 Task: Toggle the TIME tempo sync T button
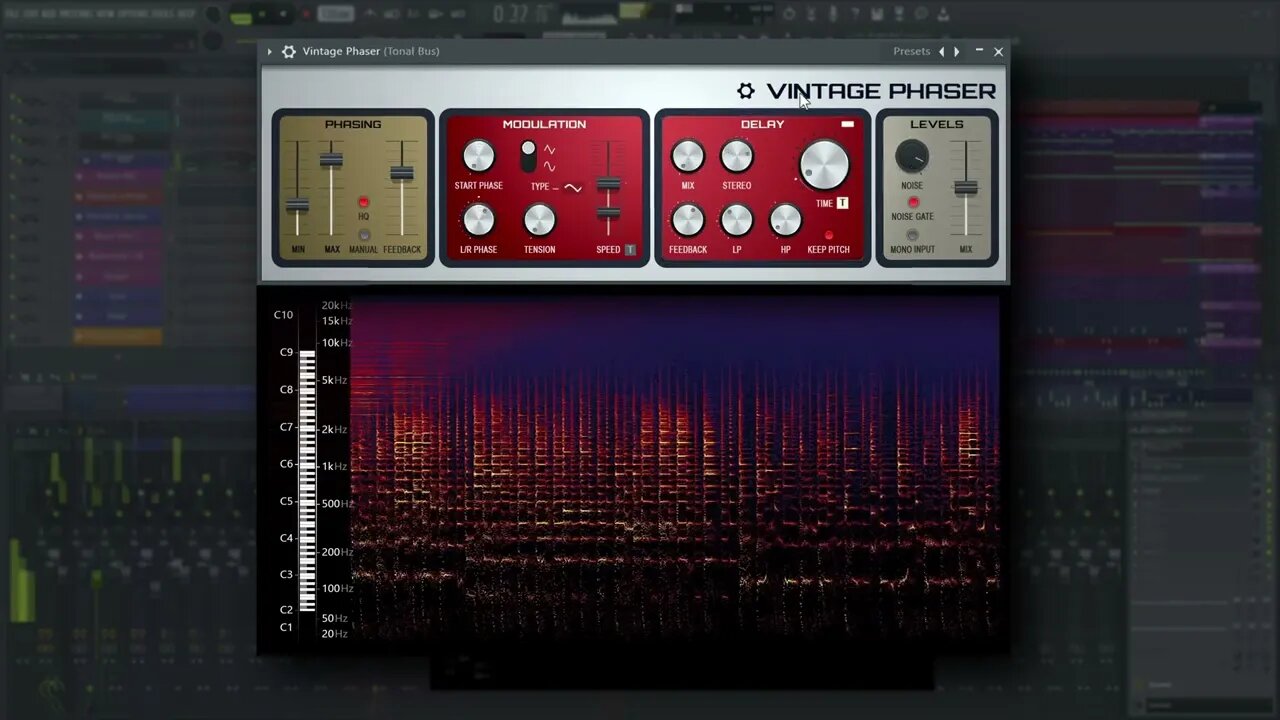point(842,203)
